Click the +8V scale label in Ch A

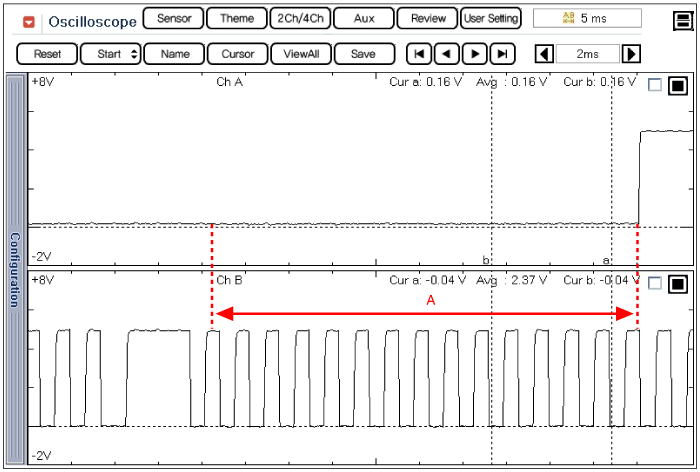coord(43,82)
